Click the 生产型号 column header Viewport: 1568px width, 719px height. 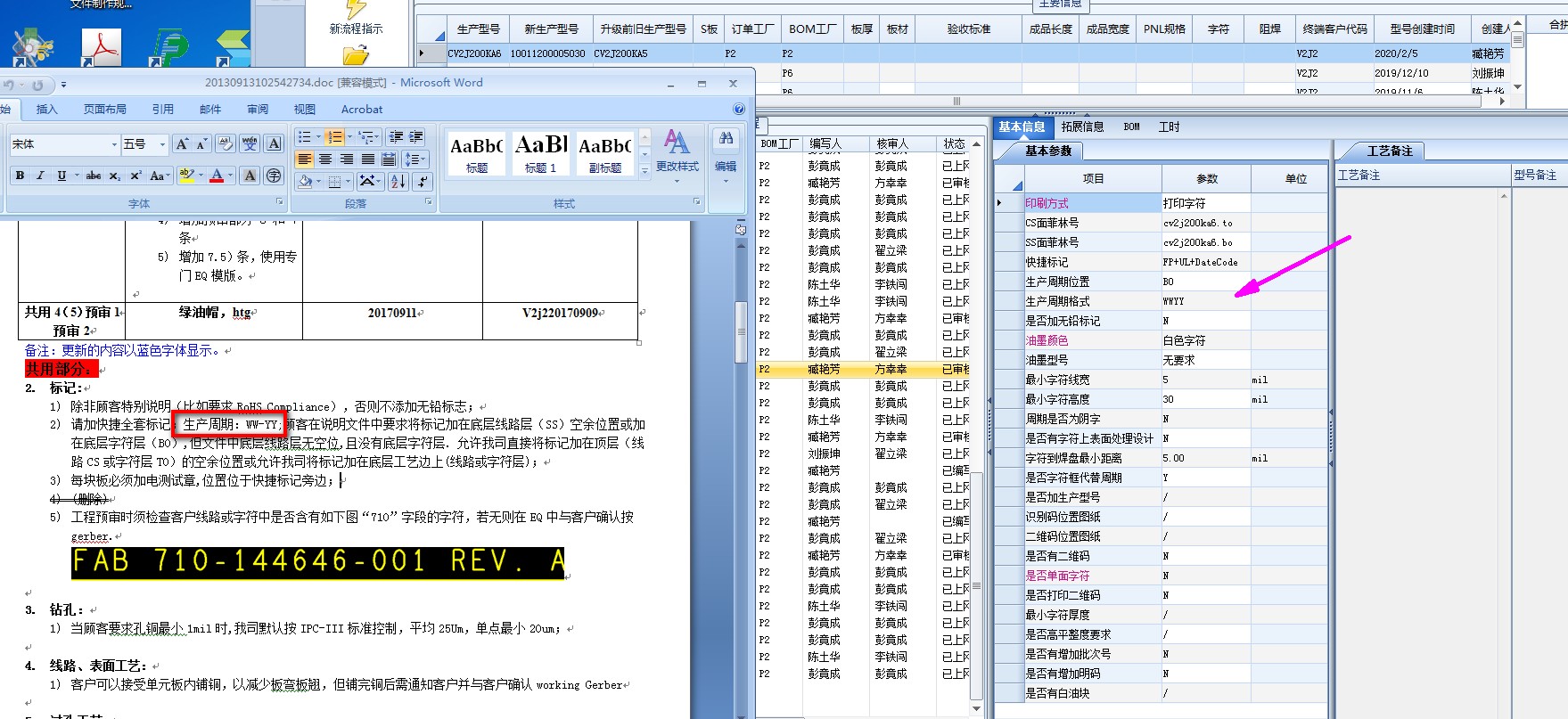coord(479,29)
